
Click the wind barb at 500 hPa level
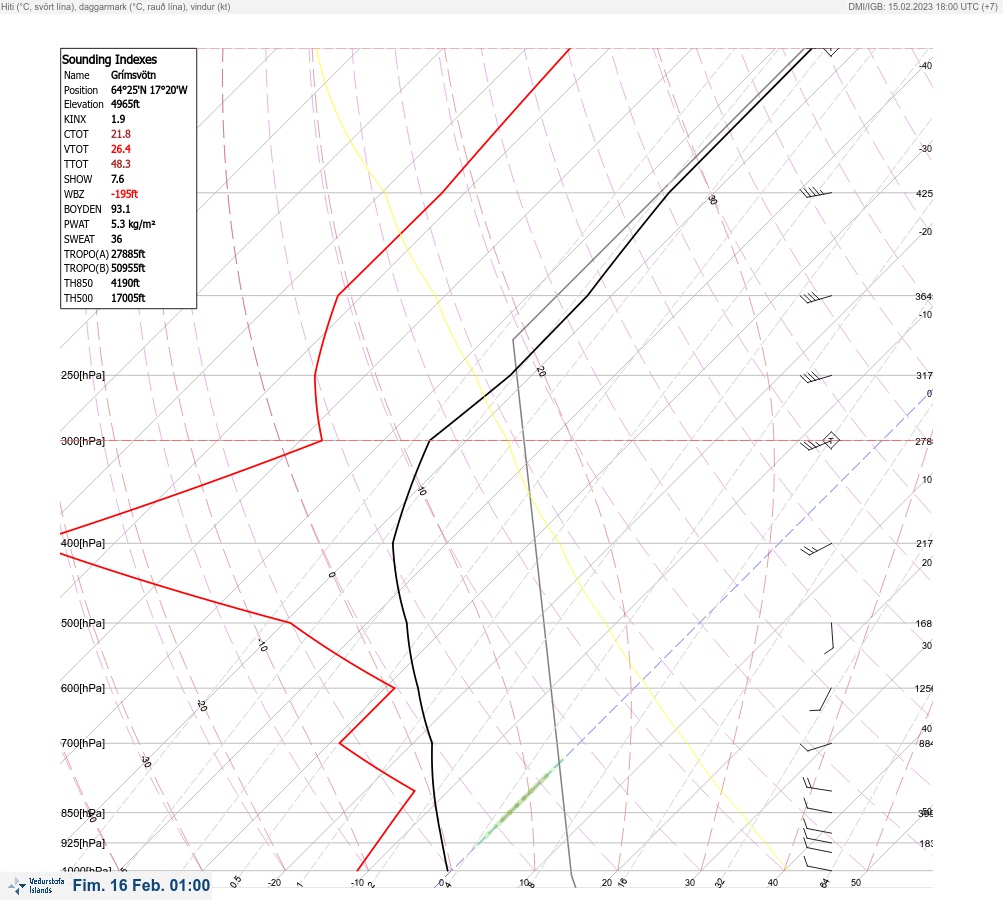[829, 638]
